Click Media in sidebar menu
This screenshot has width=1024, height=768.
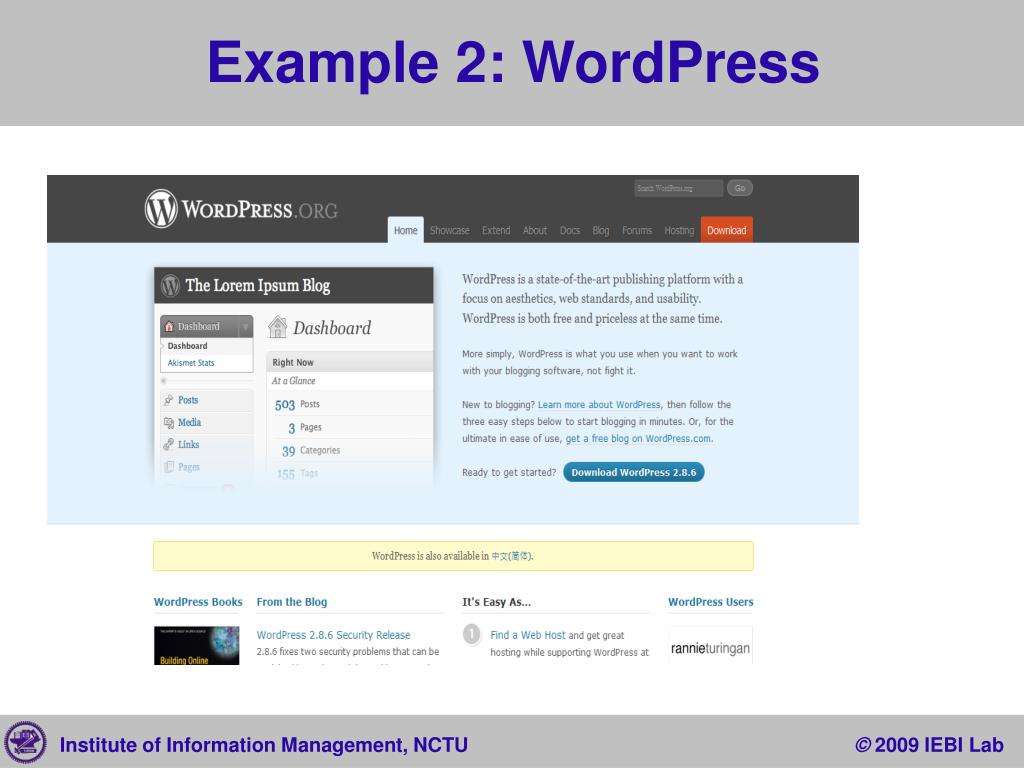[189, 423]
